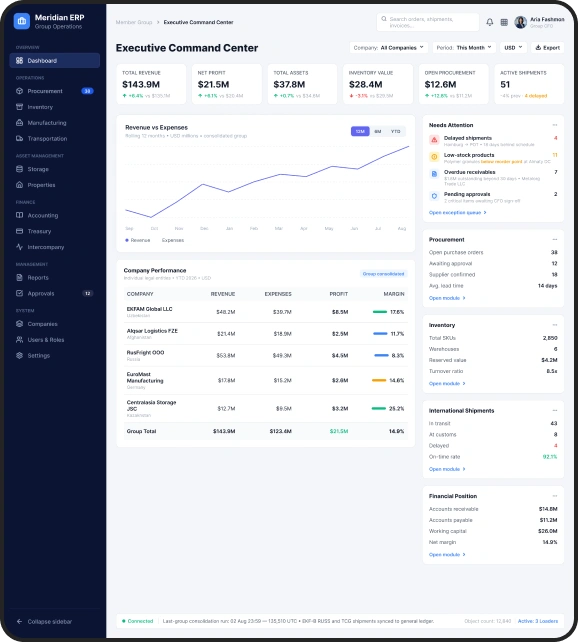Open notifications bell icon

[x=490, y=22]
